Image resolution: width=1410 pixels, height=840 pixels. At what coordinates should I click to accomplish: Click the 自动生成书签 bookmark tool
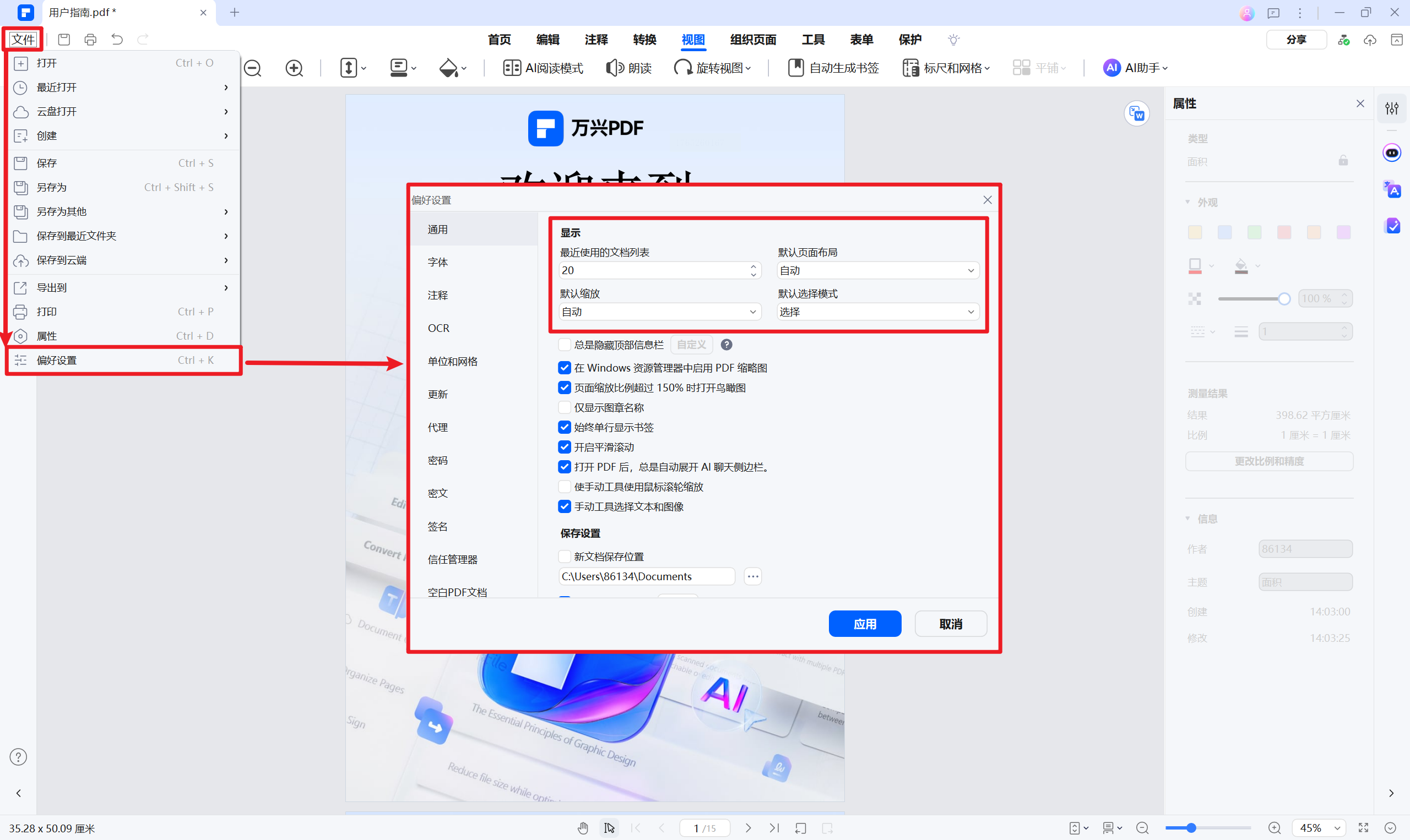(x=833, y=68)
